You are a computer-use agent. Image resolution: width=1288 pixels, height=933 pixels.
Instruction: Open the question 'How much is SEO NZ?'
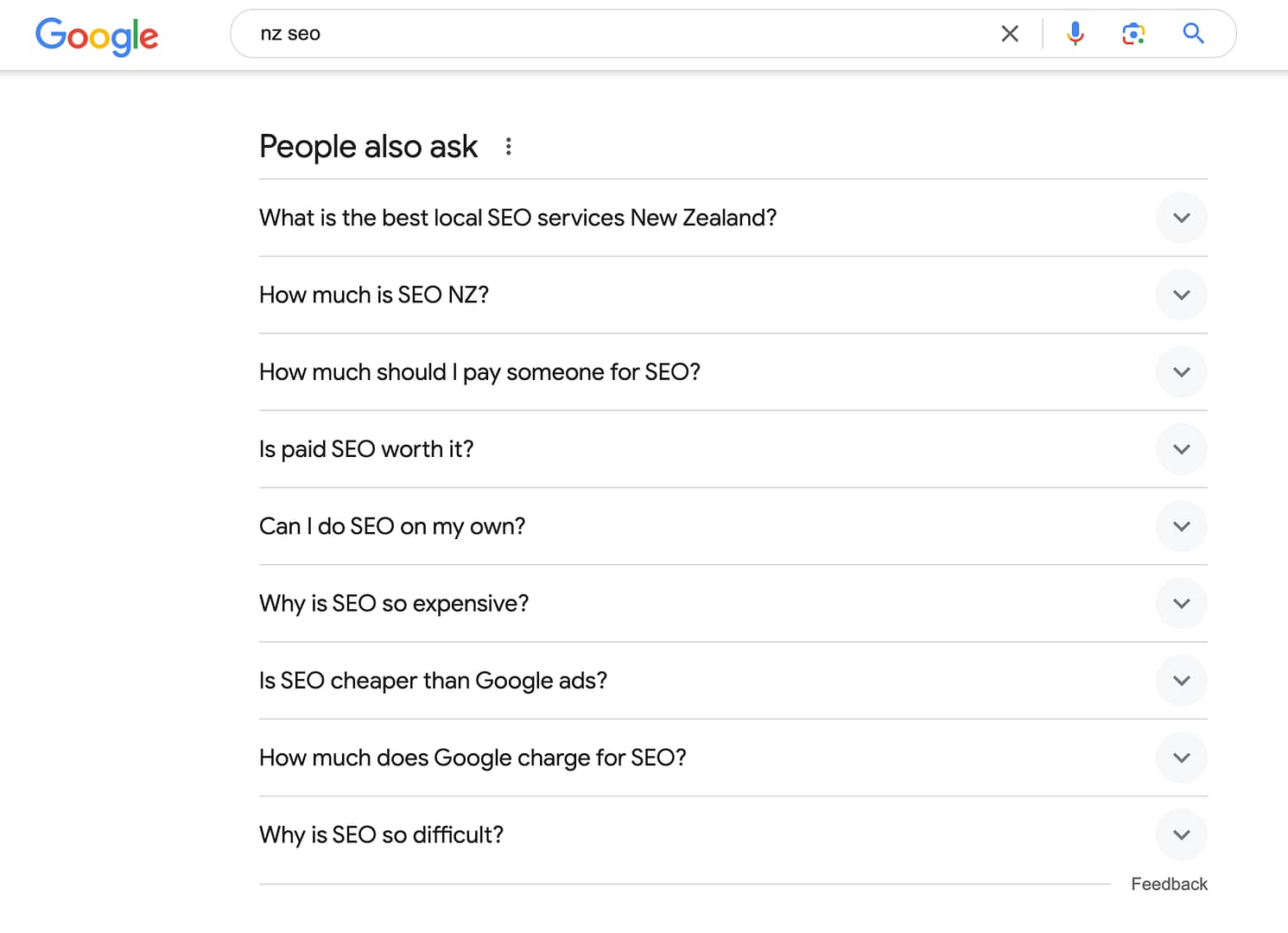pos(374,295)
